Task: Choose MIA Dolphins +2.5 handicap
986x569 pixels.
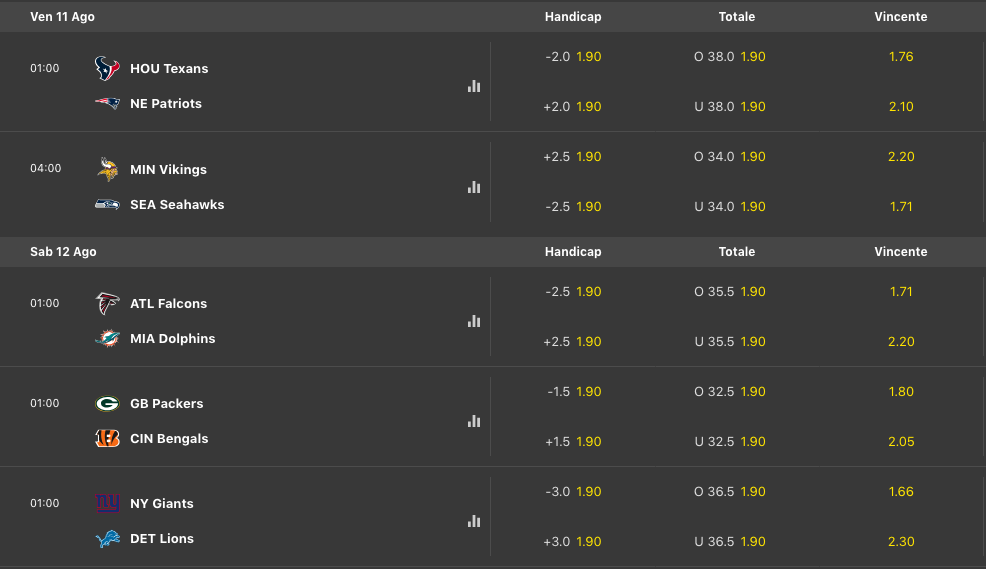Action: click(588, 342)
